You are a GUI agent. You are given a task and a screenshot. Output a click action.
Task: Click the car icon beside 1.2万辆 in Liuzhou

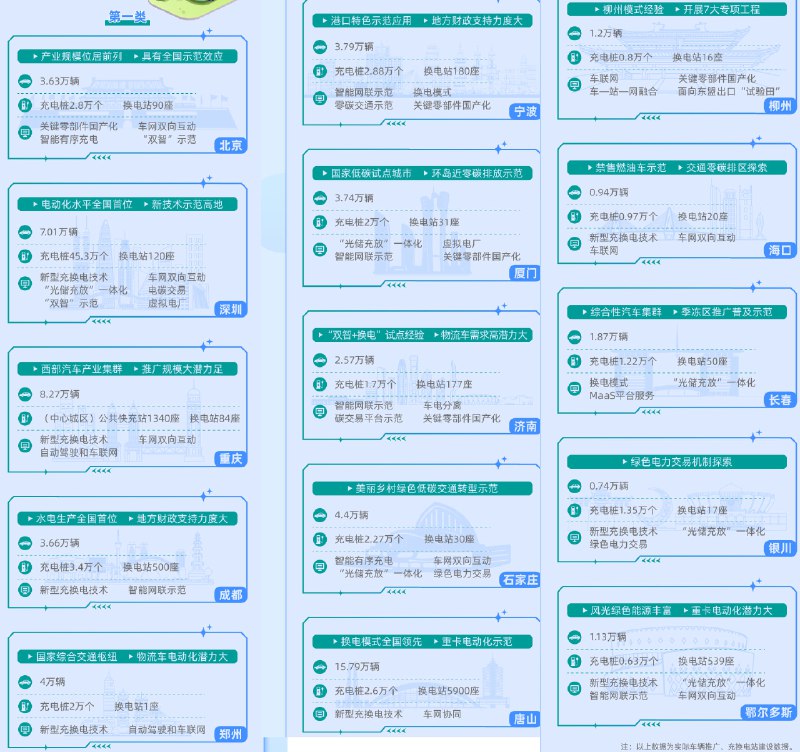pyautogui.click(x=573, y=32)
